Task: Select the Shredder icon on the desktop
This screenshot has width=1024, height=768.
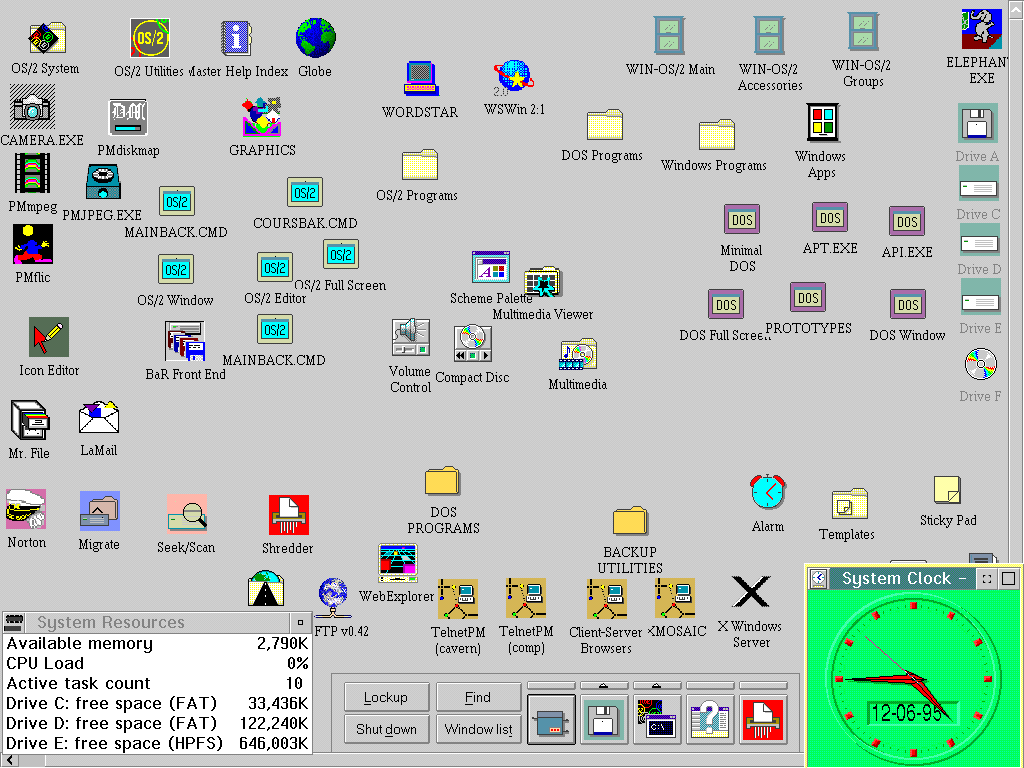Action: tap(288, 515)
